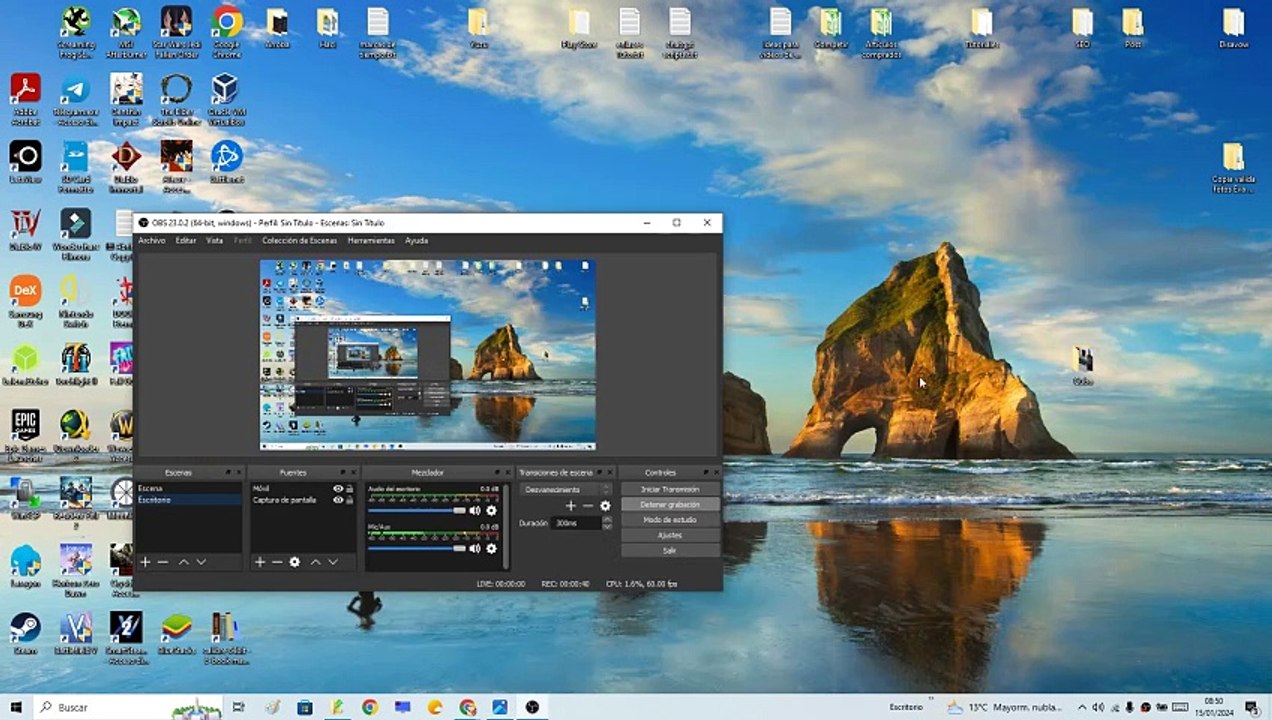
Task: Click the Iniciar Transmisión button
Action: coord(670,490)
